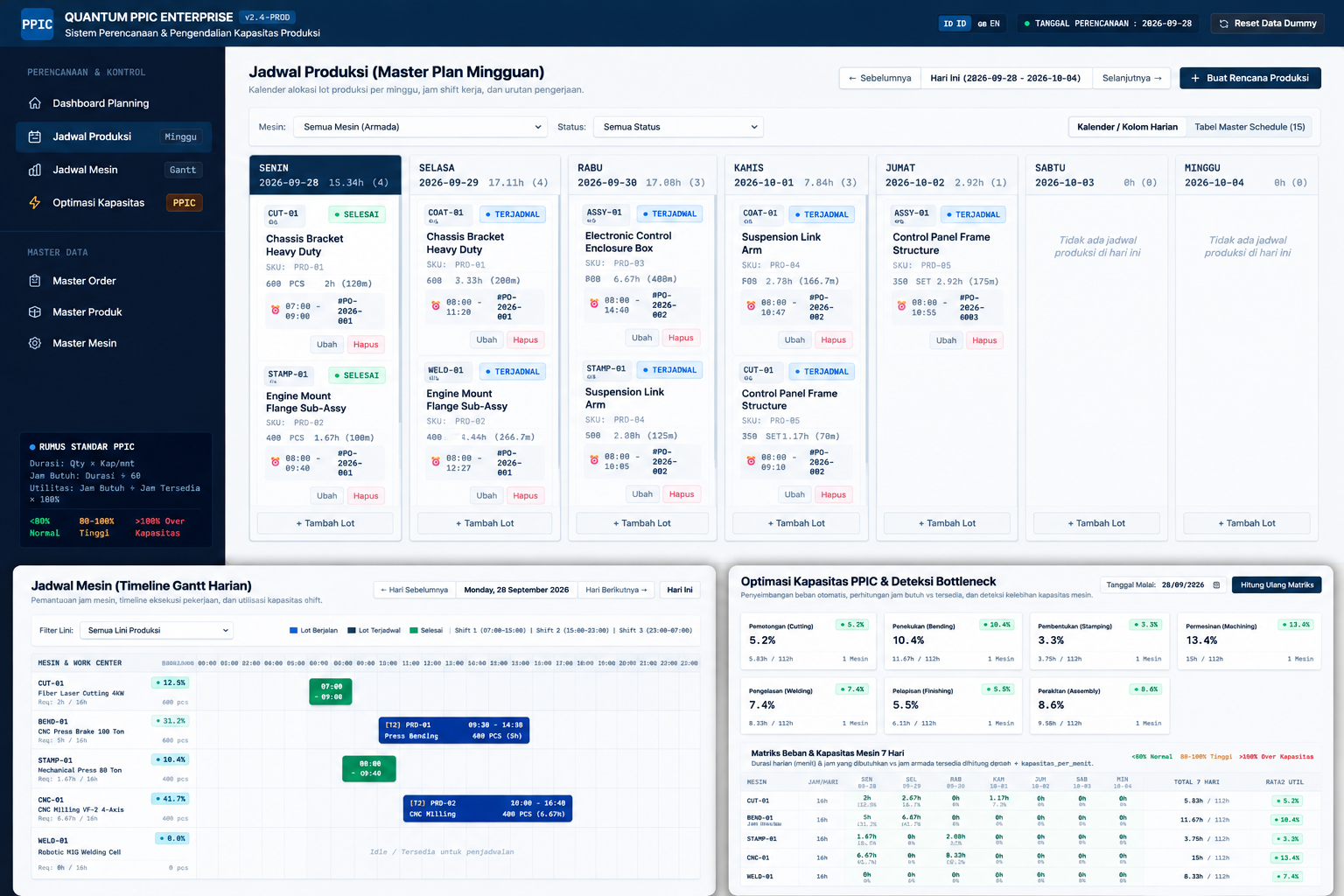The width and height of the screenshot is (1344, 896).
Task: Delete the ASSY-01 Control Panel Frame lot on JUMAT
Action: coord(984,340)
